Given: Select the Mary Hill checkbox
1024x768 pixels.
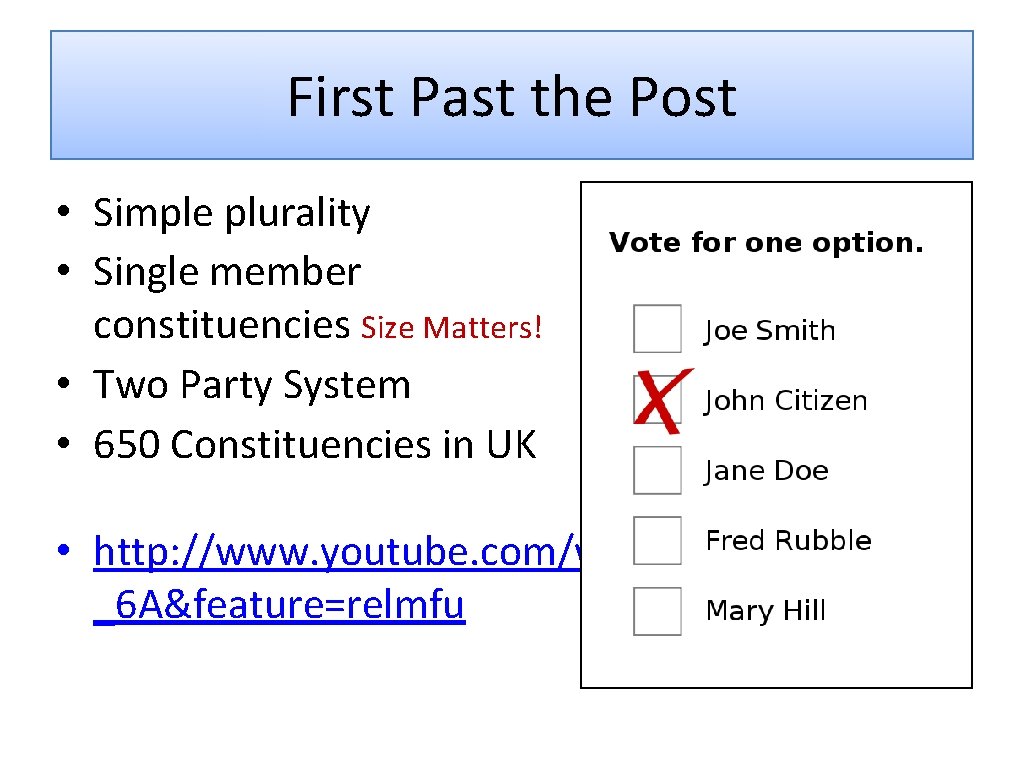Looking at the screenshot, I should pyautogui.click(x=657, y=611).
